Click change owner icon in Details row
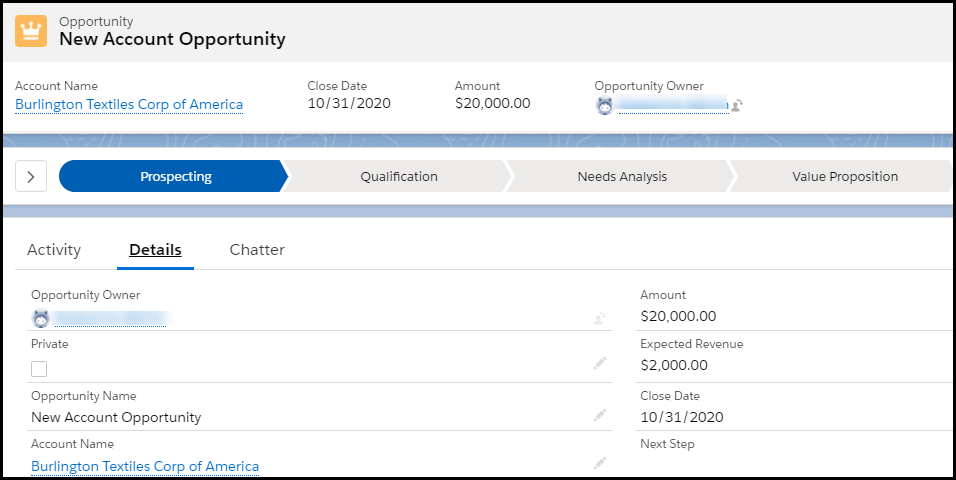The width and height of the screenshot is (956, 480). (600, 319)
